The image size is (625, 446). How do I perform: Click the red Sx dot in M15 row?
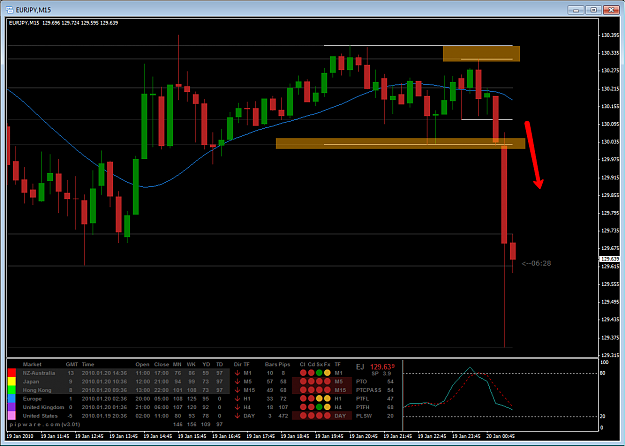[x=319, y=390]
